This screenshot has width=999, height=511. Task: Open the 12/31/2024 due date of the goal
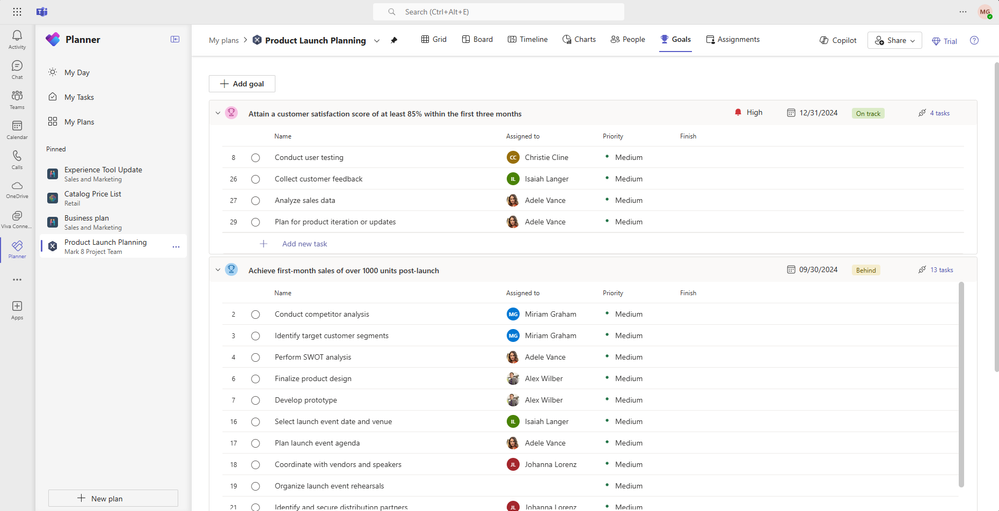point(812,113)
